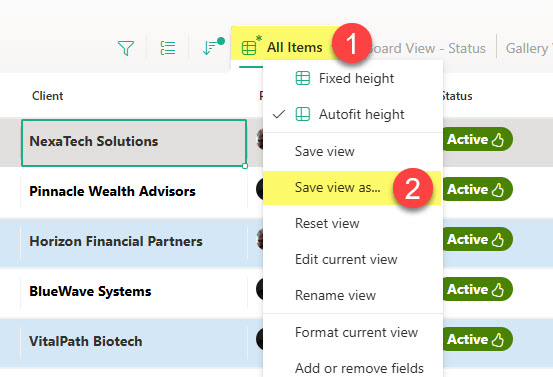
Task: Click the Client column header
Action: coord(48,96)
